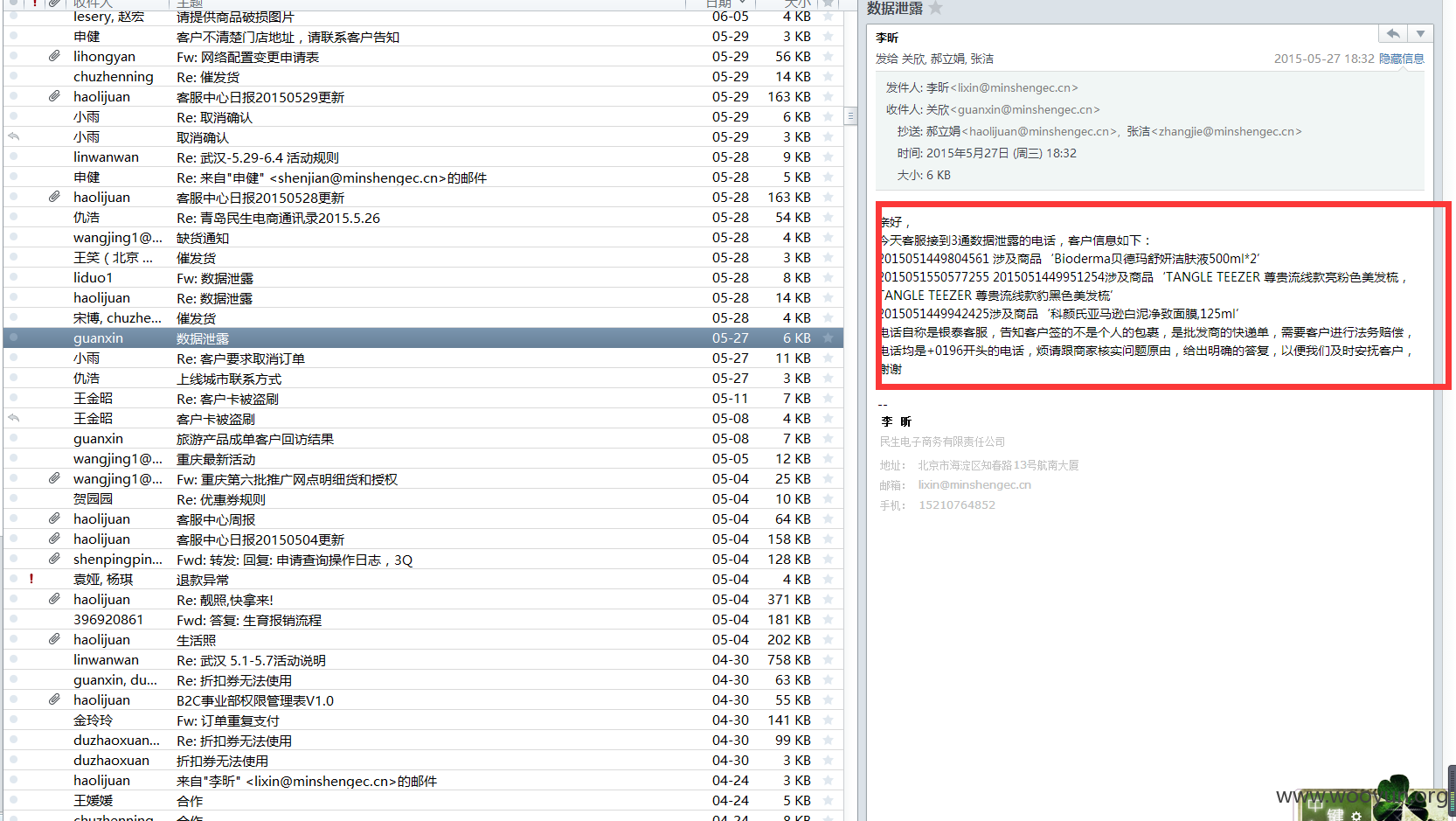1456x821 pixels.
Task: Click the read-status dot on Re: 优惠券规则
Action: tap(14, 498)
